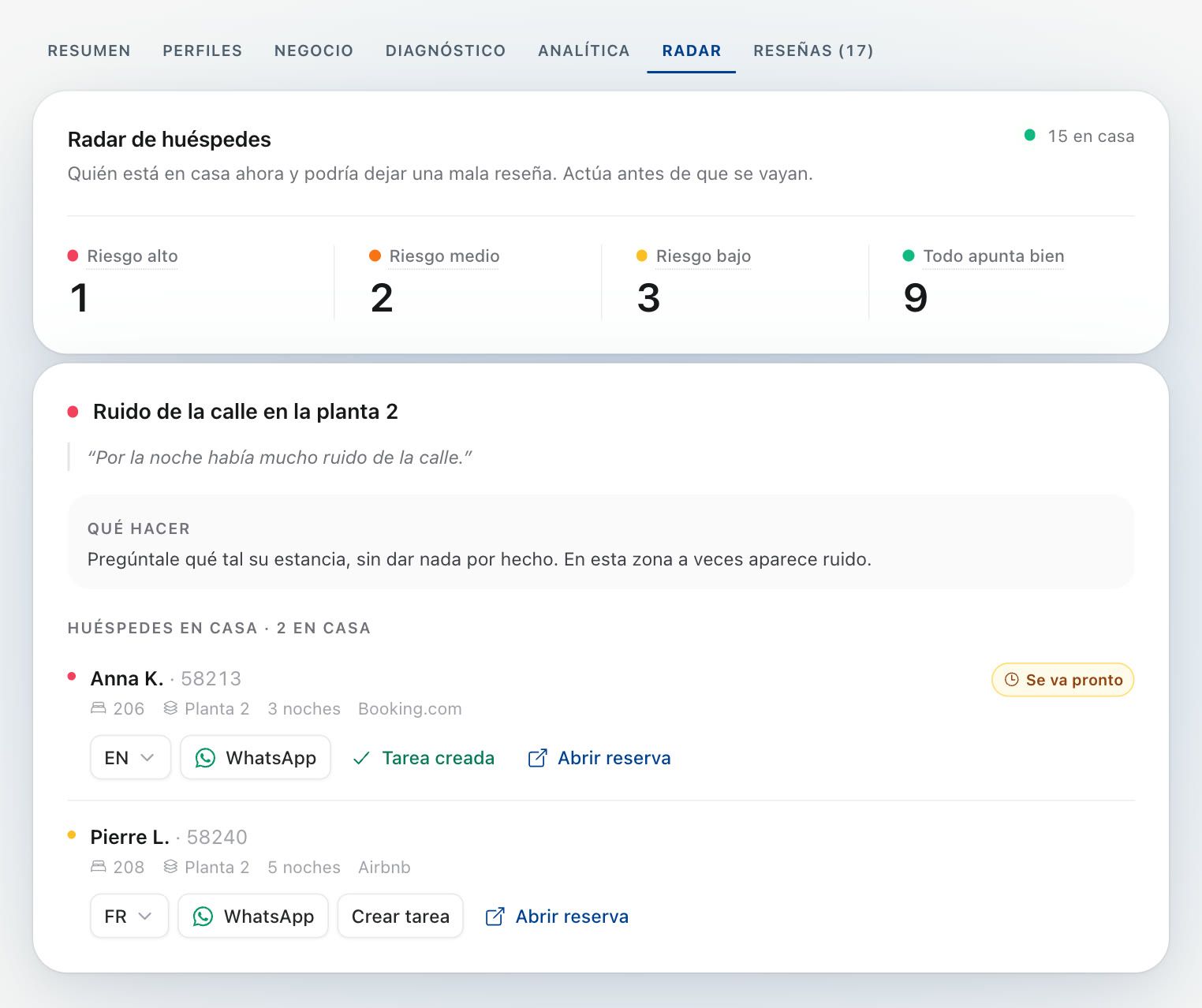Image resolution: width=1202 pixels, height=1008 pixels.
Task: Click the clock icon in Se va pronto badge
Action: (x=1012, y=680)
